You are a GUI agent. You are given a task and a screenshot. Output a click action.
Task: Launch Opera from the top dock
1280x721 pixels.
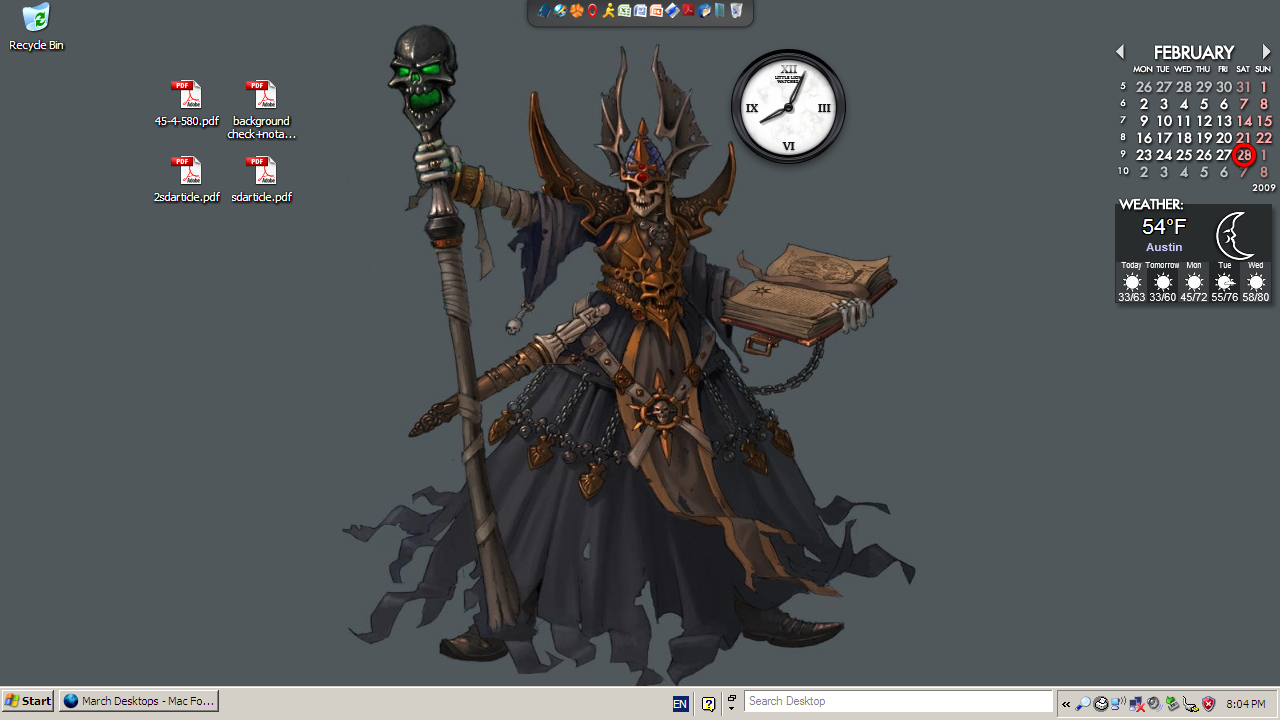tap(592, 11)
